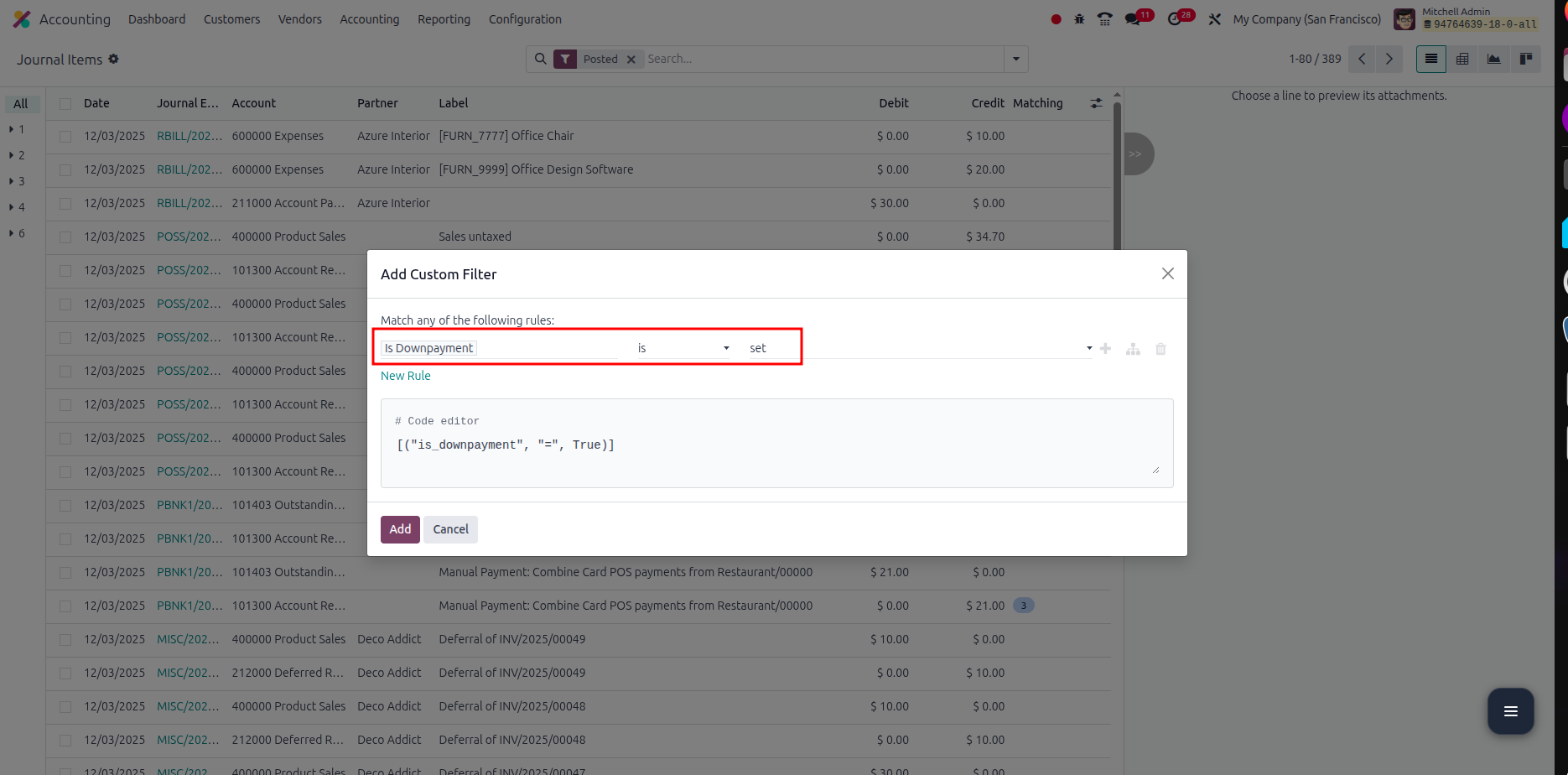Toggle the select-all checkbox in the table header
This screenshot has height=775, width=1568.
coord(65,104)
